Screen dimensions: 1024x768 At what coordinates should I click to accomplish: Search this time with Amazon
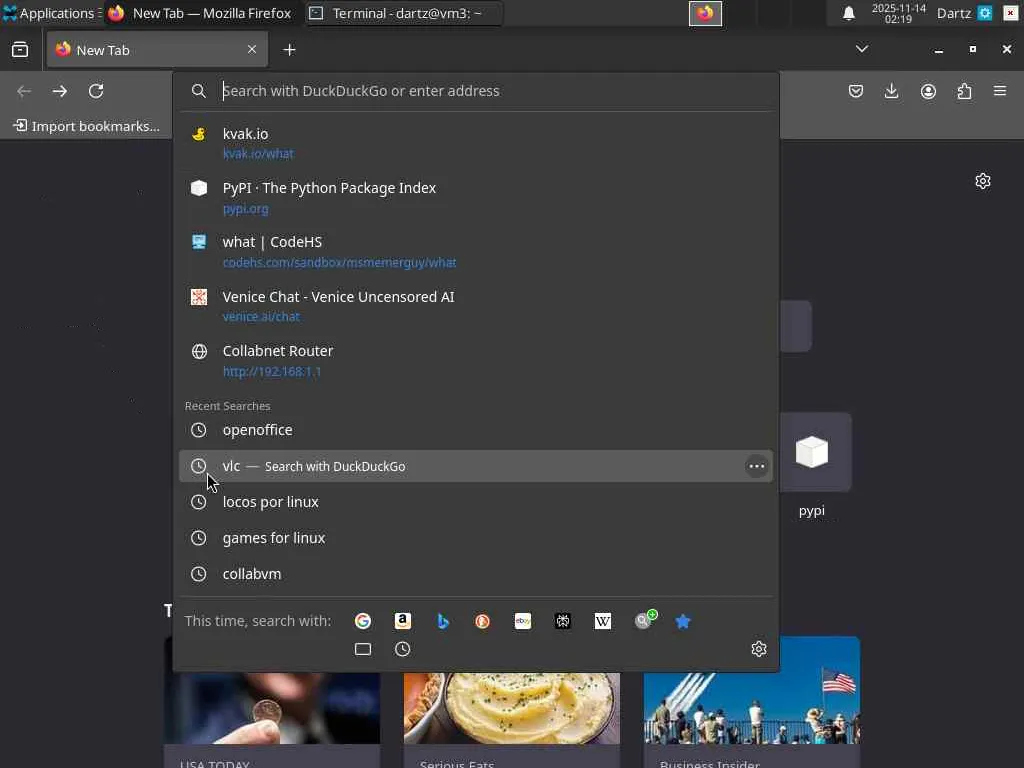(x=403, y=621)
